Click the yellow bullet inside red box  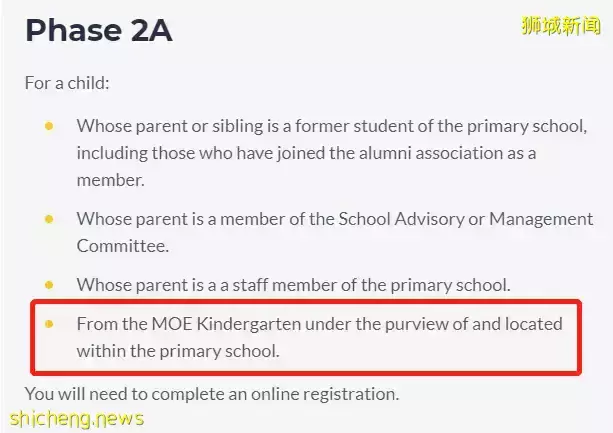click(x=49, y=324)
